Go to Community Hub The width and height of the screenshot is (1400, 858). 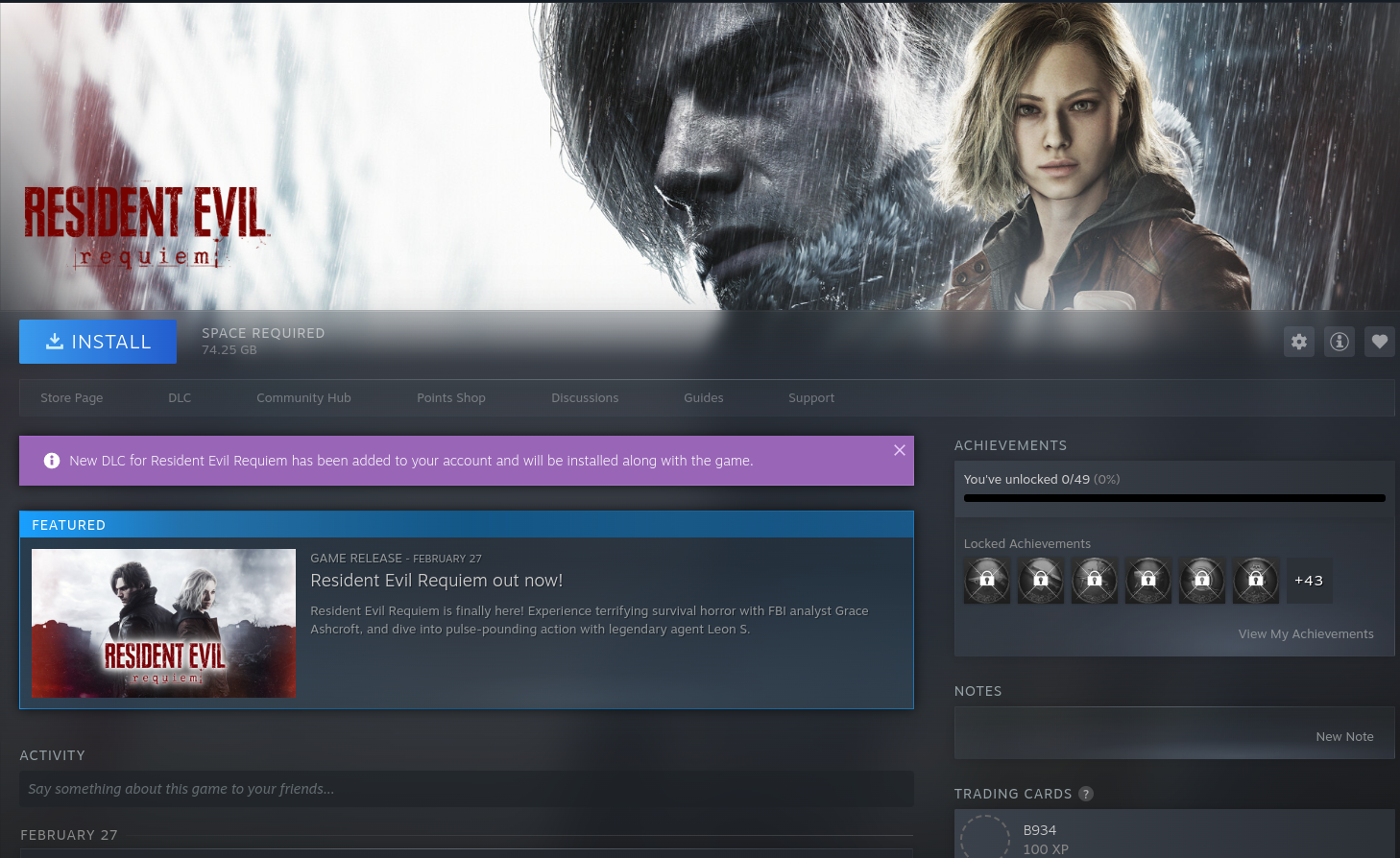pyautogui.click(x=303, y=398)
